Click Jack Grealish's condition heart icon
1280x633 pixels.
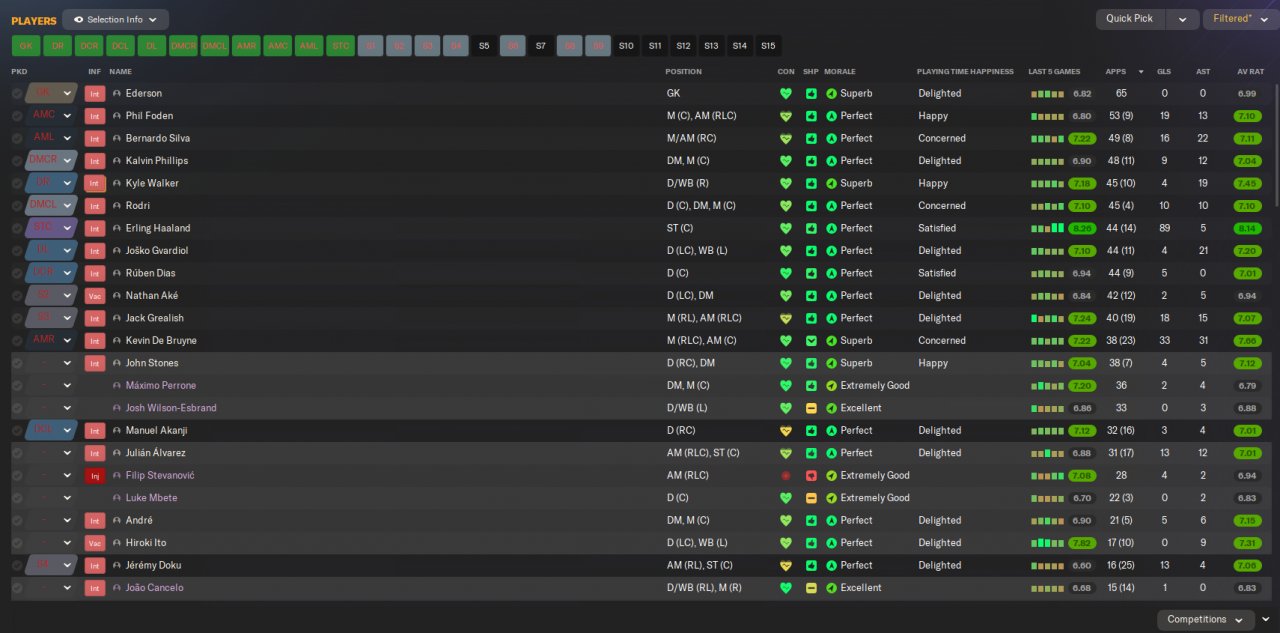785,318
